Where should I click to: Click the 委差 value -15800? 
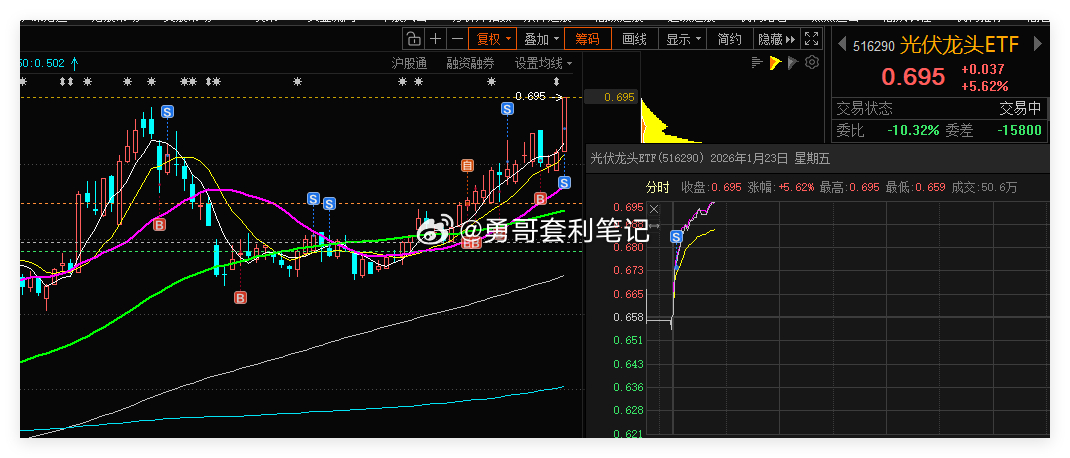[1020, 130]
